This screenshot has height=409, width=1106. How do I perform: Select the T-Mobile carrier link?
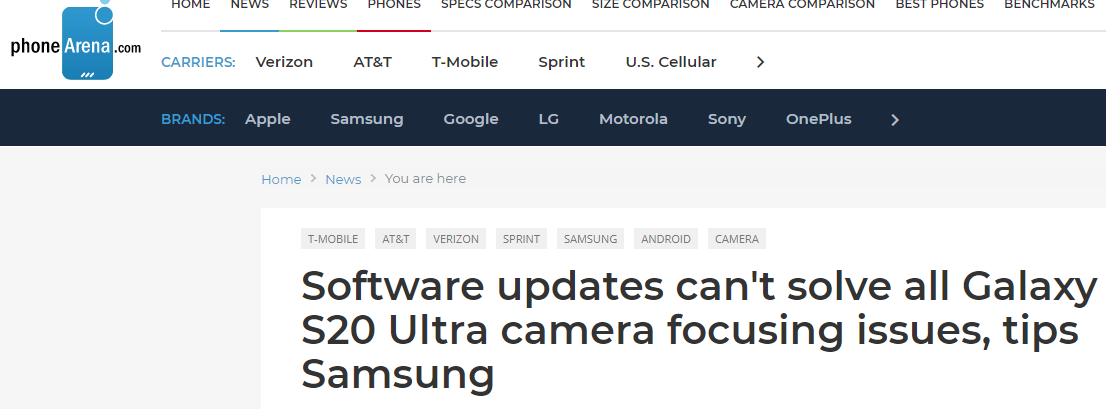[x=465, y=62]
